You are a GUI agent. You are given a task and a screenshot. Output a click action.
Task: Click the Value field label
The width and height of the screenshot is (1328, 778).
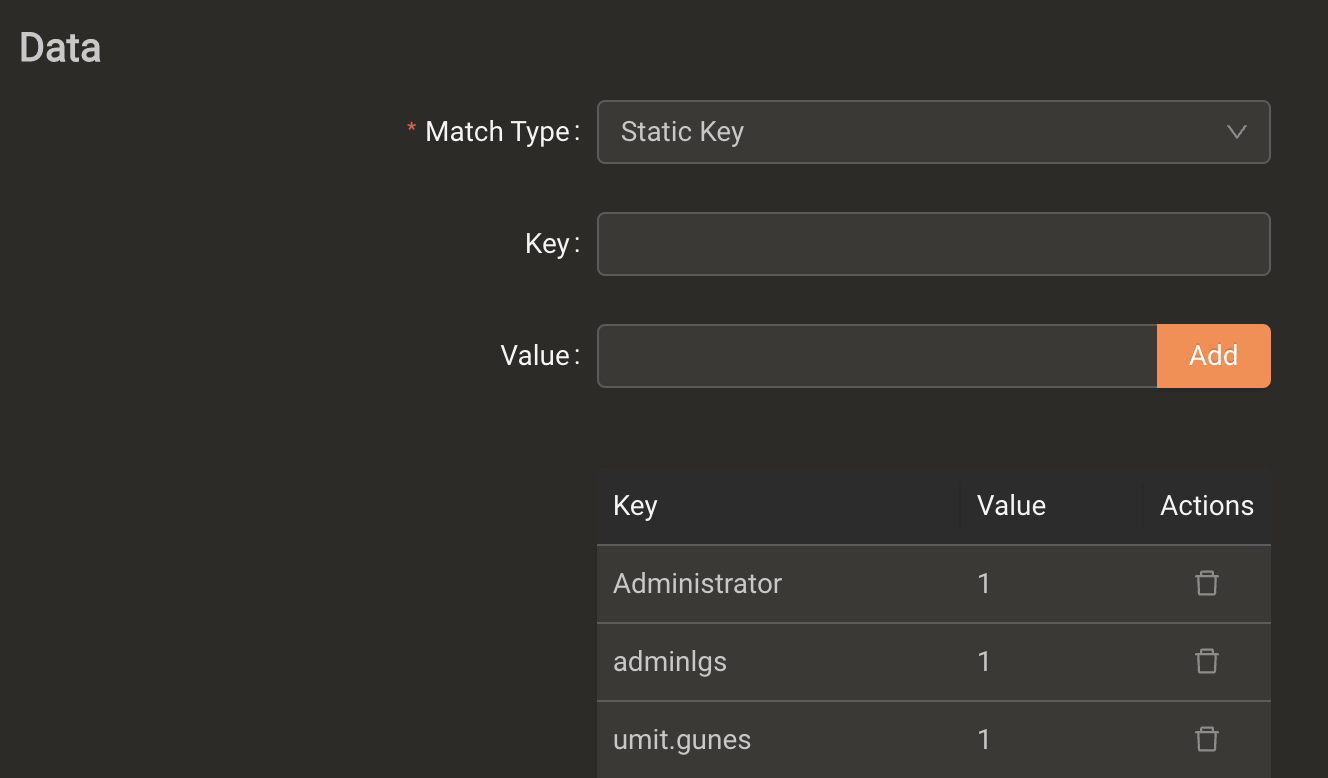535,355
